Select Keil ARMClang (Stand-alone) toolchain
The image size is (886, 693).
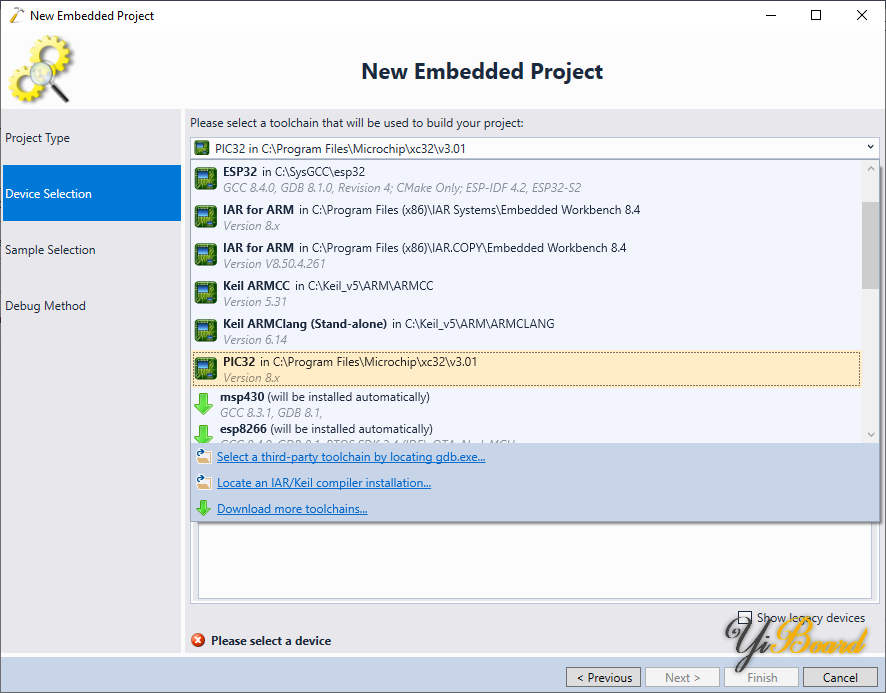[x=527, y=331]
